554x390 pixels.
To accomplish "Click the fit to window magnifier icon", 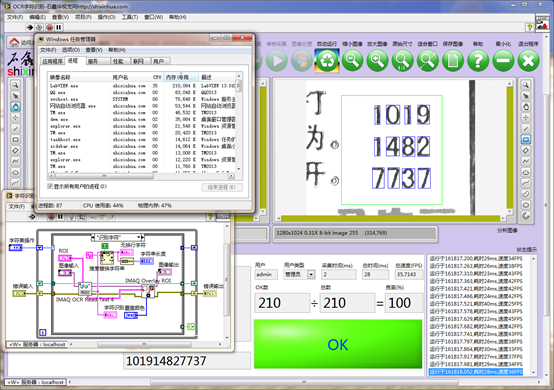I will [x=428, y=61].
